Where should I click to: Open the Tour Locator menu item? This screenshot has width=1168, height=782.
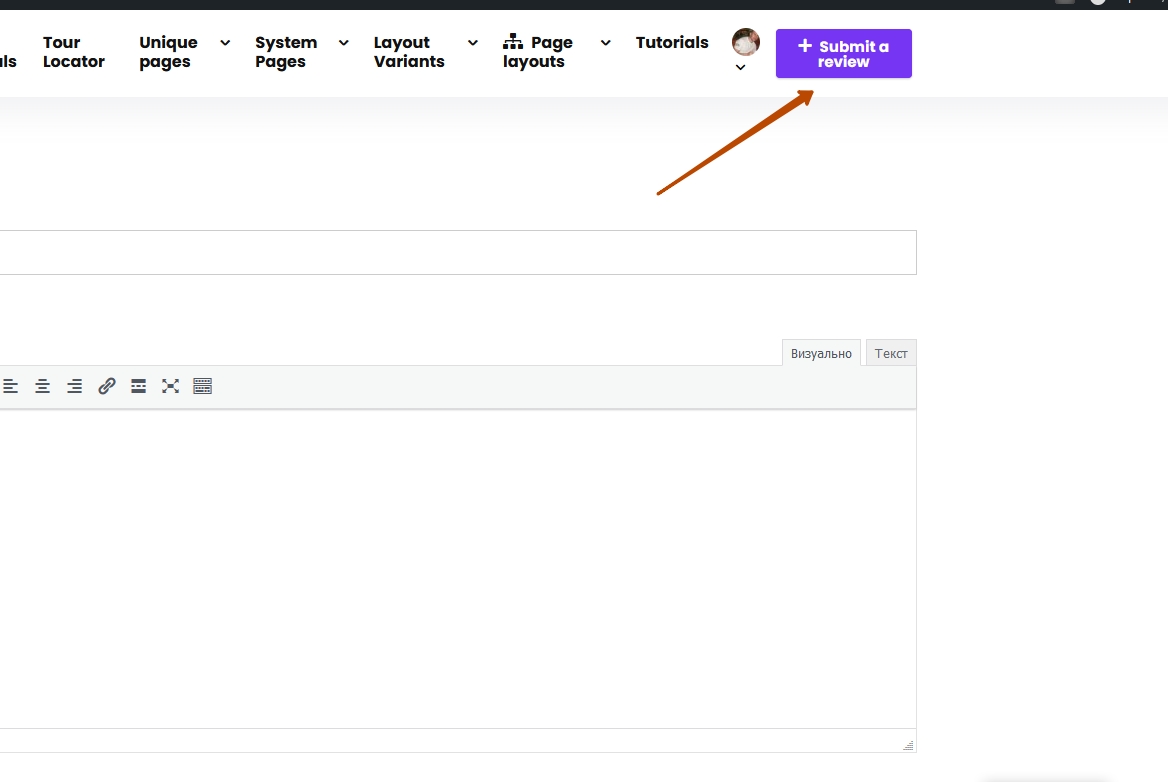[x=73, y=52]
